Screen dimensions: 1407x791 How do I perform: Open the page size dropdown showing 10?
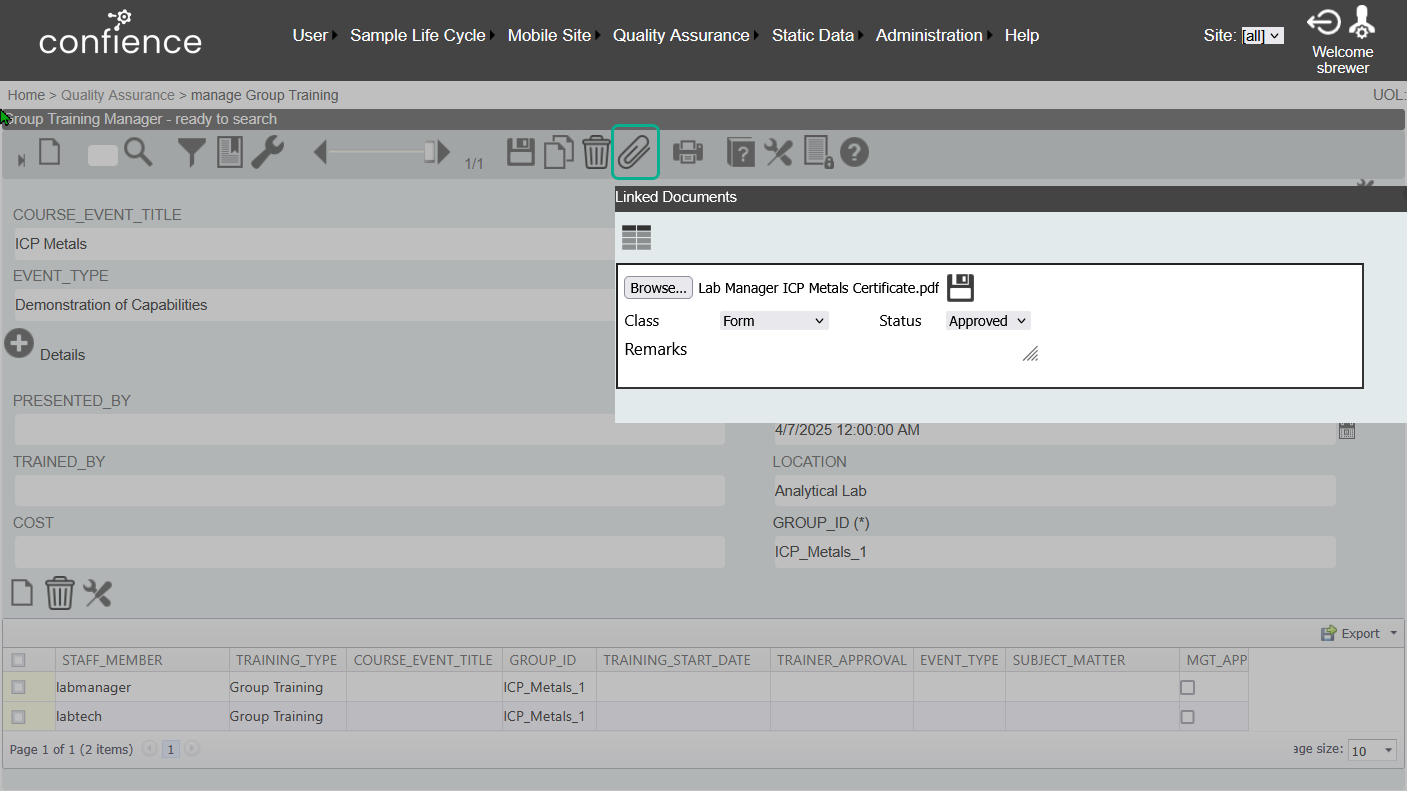pyautogui.click(x=1372, y=751)
